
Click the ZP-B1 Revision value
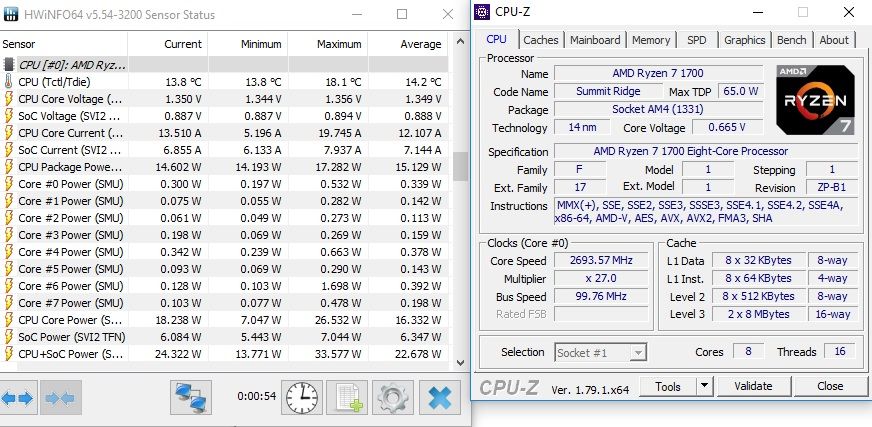831,188
